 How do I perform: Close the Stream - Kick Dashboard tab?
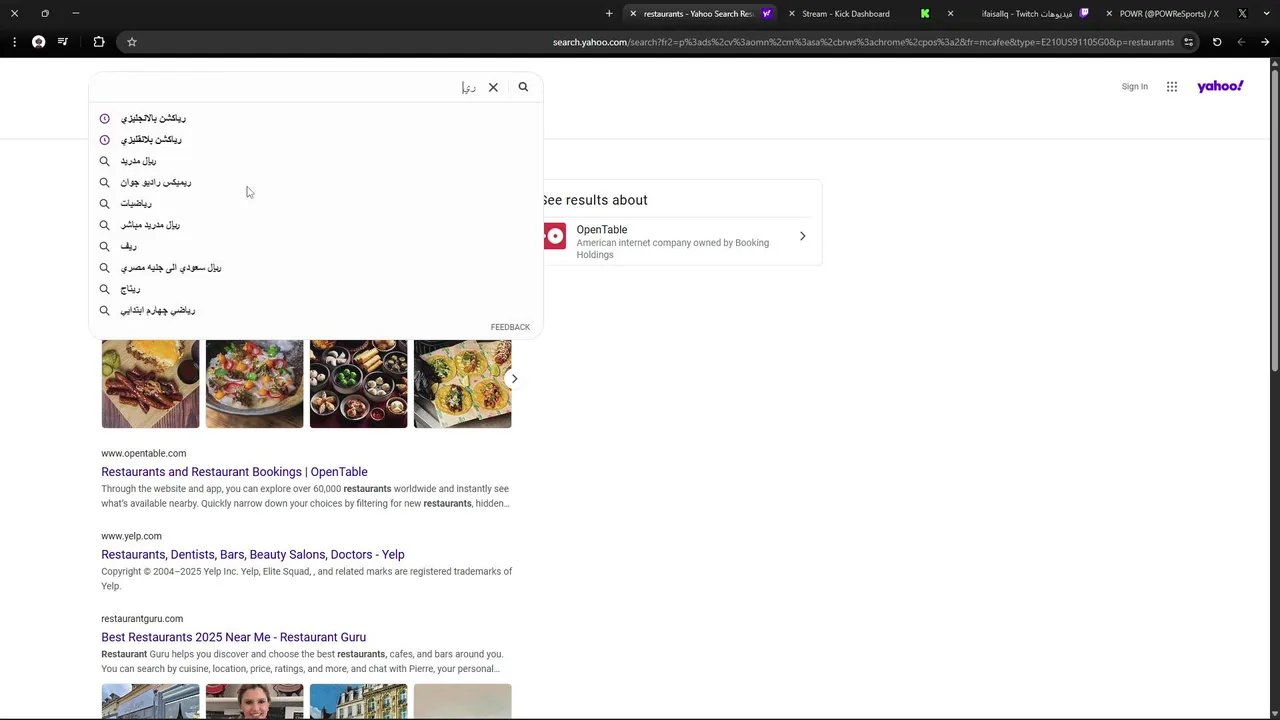click(792, 14)
